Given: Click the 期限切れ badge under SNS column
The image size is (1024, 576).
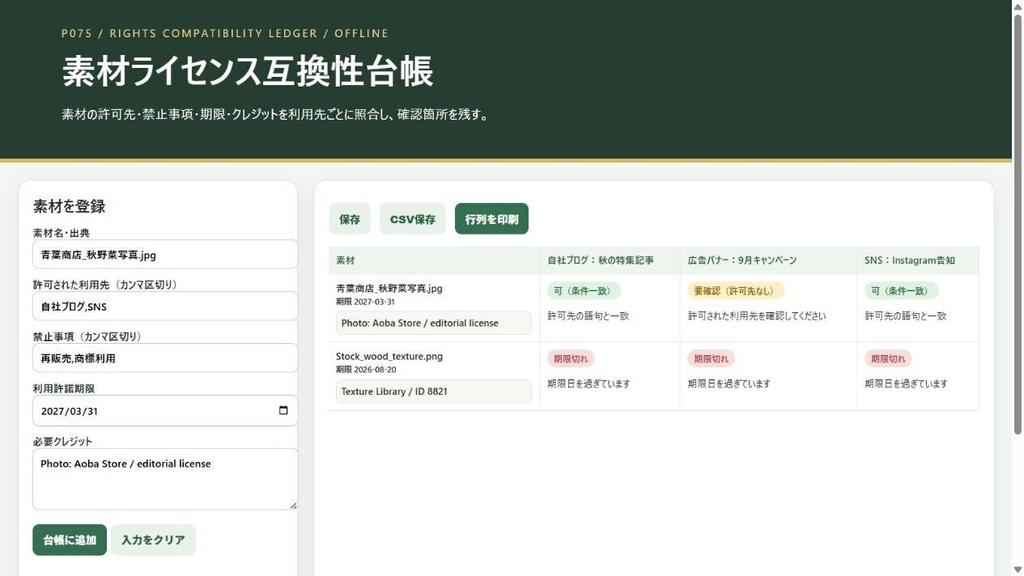Looking at the screenshot, I should pyautogui.click(x=888, y=359).
